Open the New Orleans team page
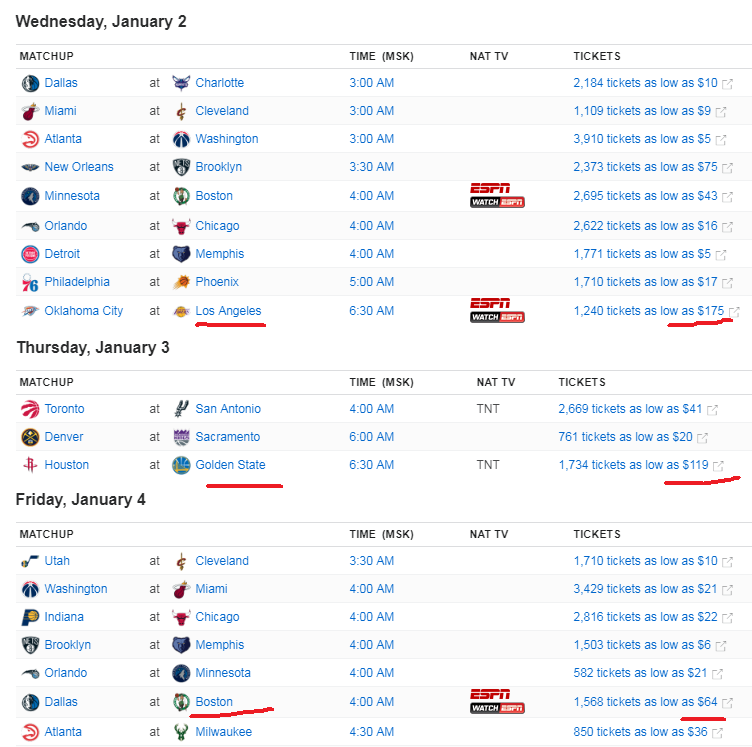Screen dimensions: 752x747 point(79,167)
